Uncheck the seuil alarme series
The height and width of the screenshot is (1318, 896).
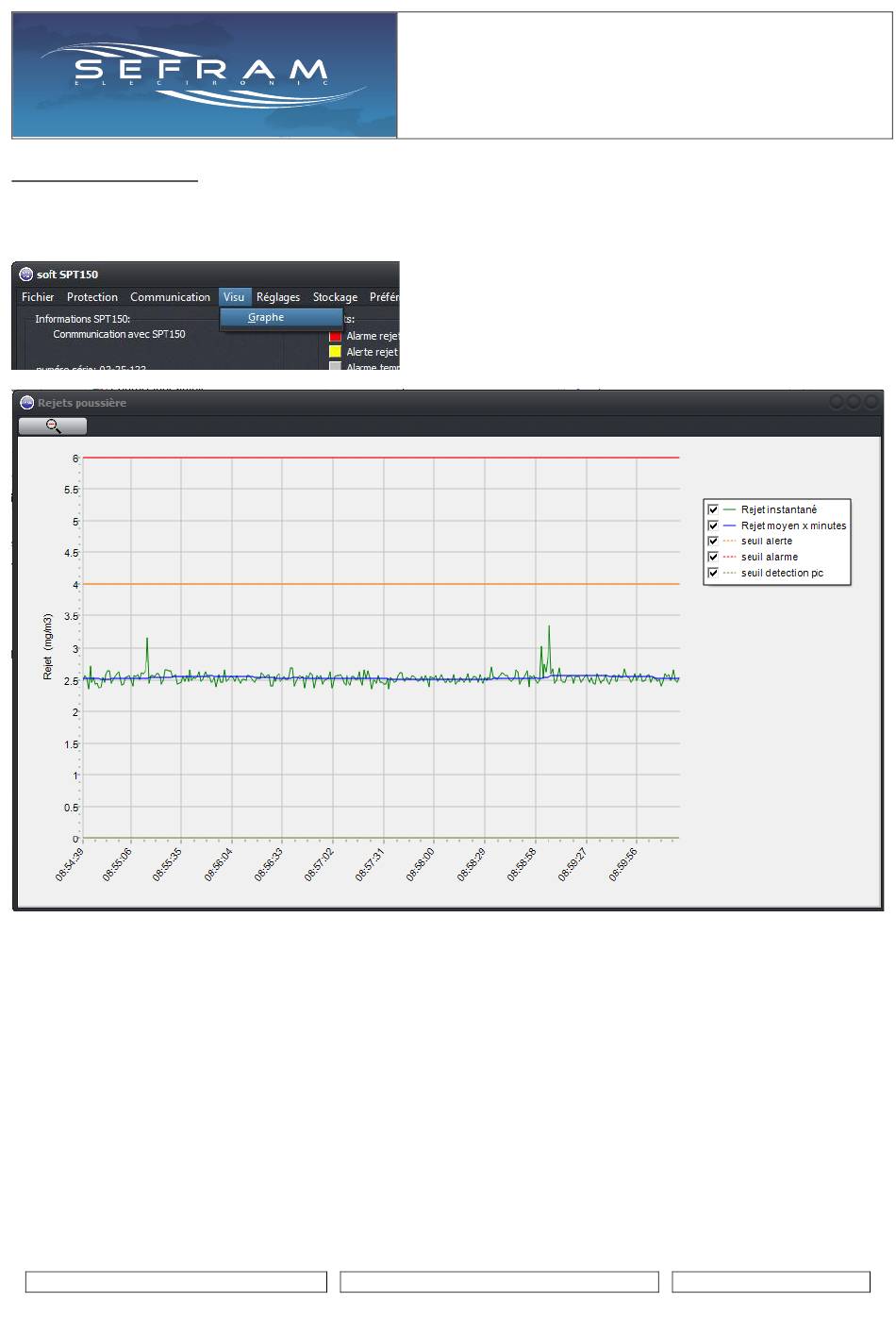pos(713,557)
